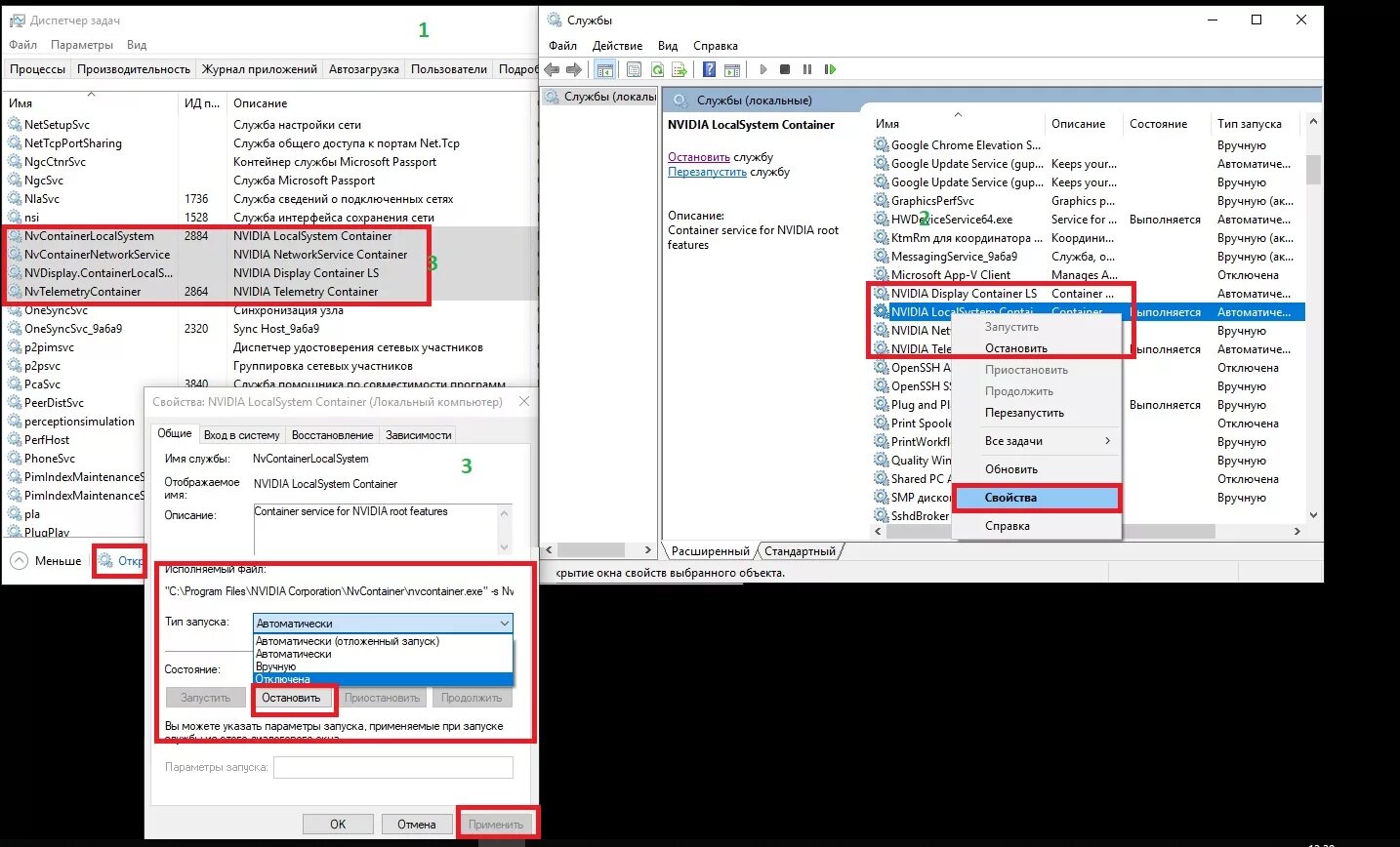
Task: Expand the Все задачи submenu arrow
Action: pyautogui.click(x=1107, y=441)
